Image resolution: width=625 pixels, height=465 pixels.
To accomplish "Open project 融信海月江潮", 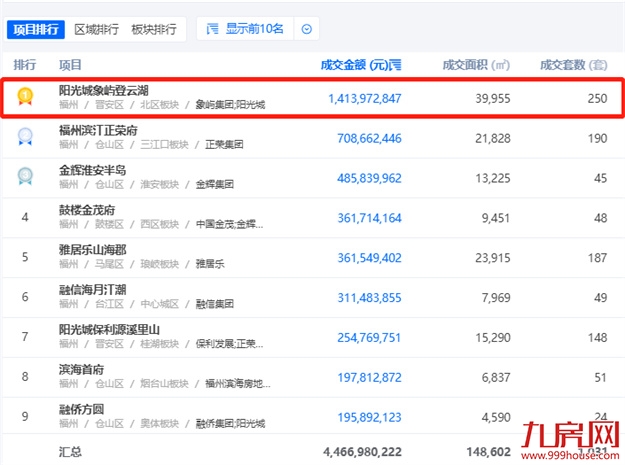I will 92,290.
